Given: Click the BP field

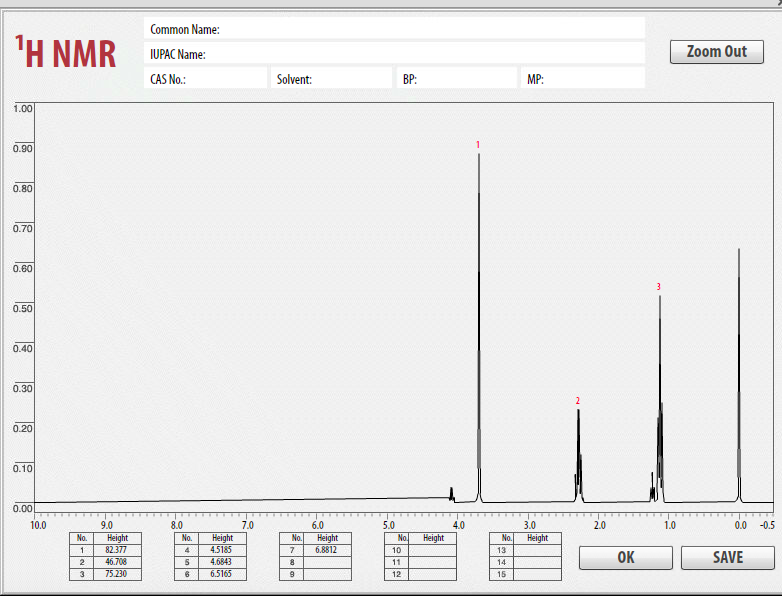Looking at the screenshot, I should (x=457, y=78).
